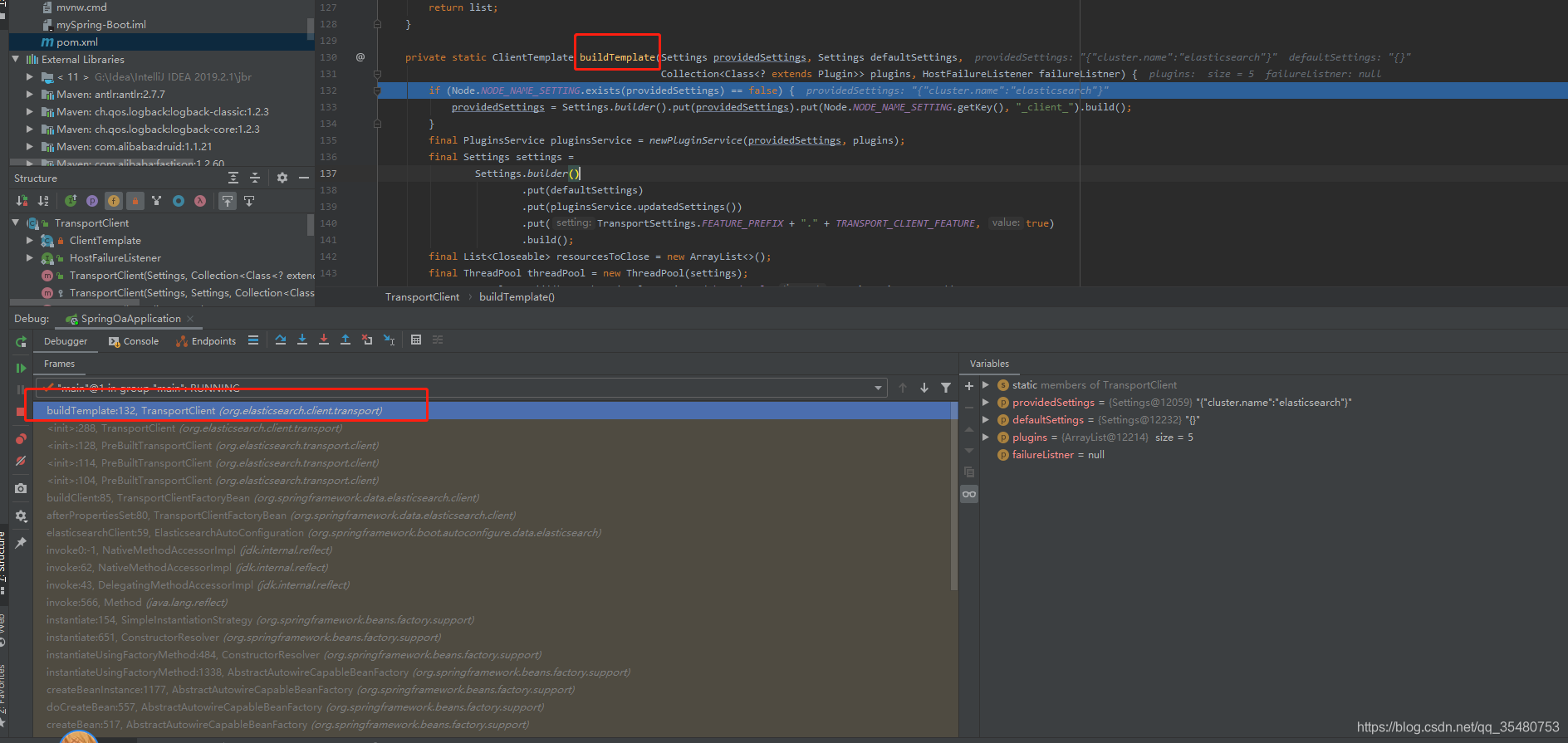Viewport: 1568px width, 743px height.
Task: Select the Frames tab
Action: pos(59,364)
